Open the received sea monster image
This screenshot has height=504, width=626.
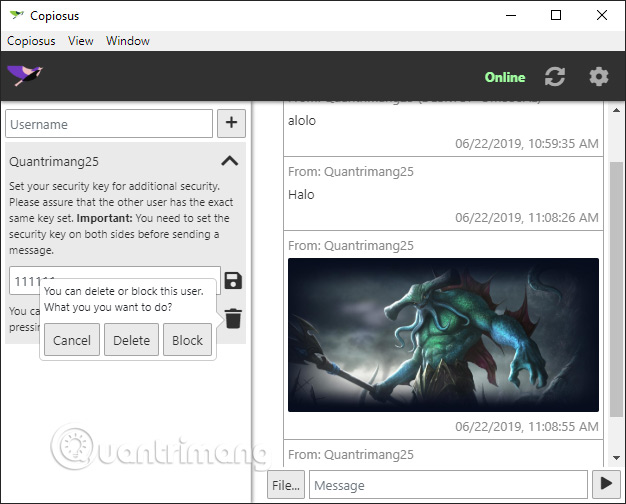tap(443, 335)
